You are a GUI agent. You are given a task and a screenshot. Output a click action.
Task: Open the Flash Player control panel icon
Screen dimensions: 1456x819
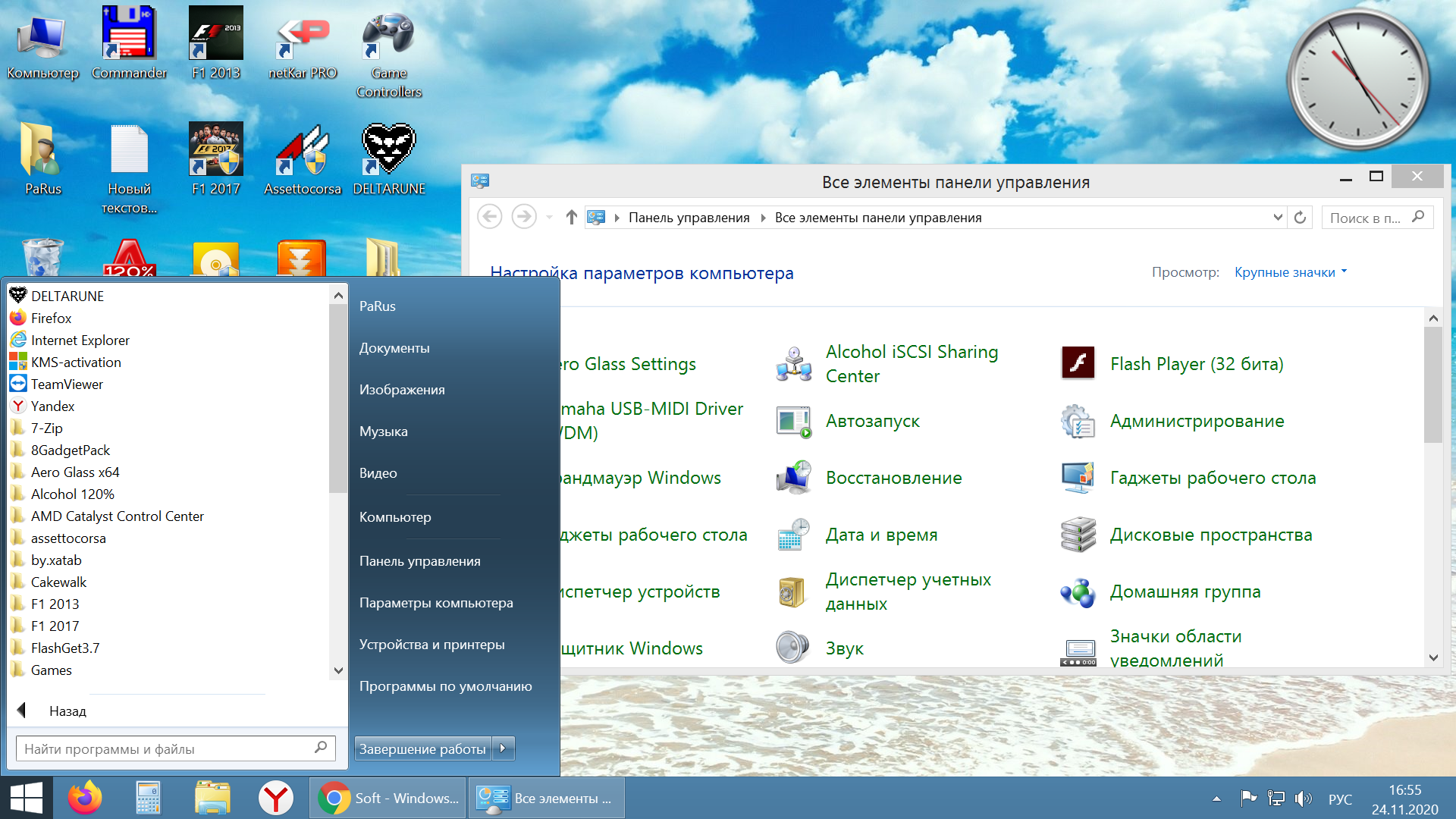1078,363
